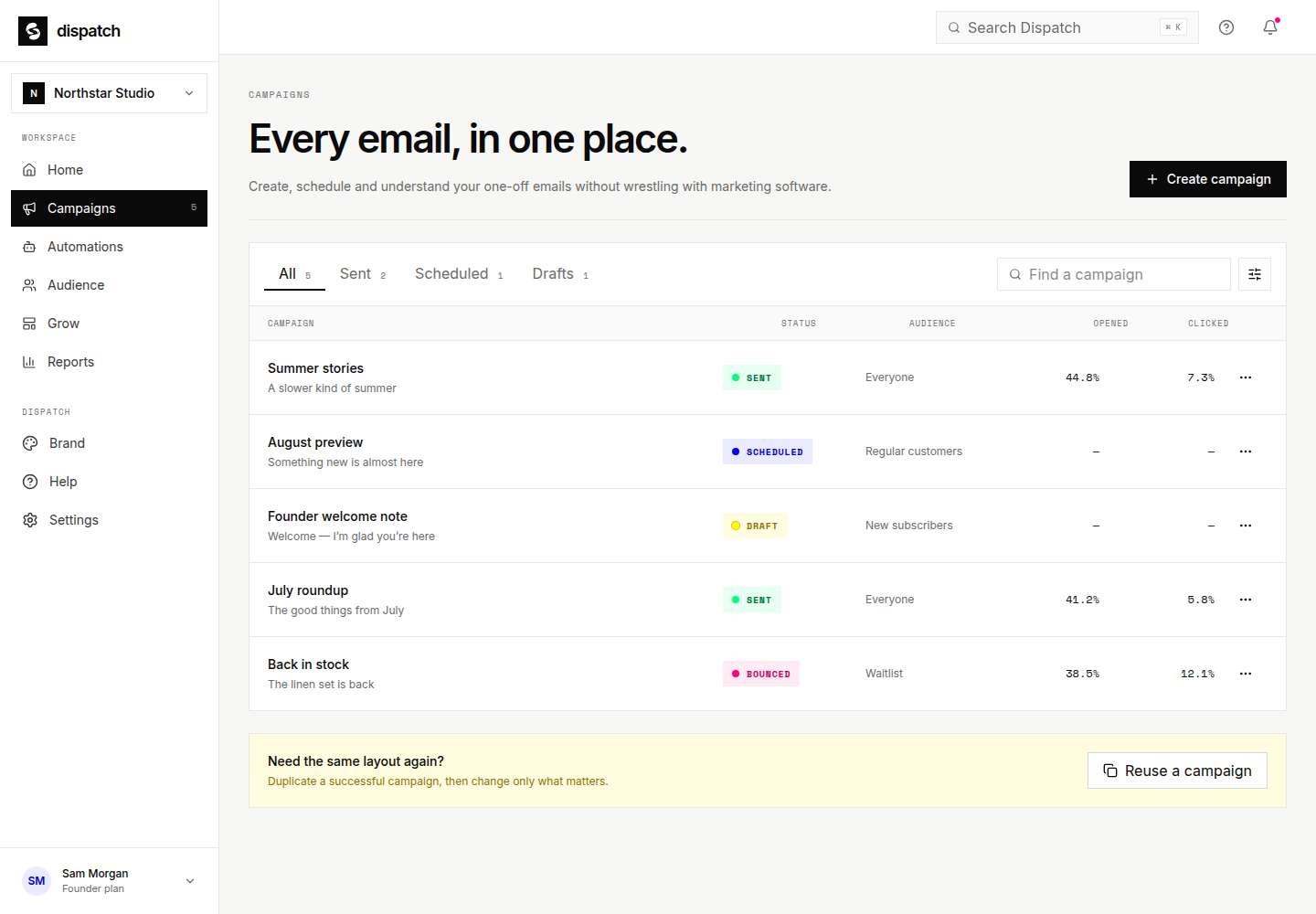
Task: Click the Automations robot icon
Action: 29,247
